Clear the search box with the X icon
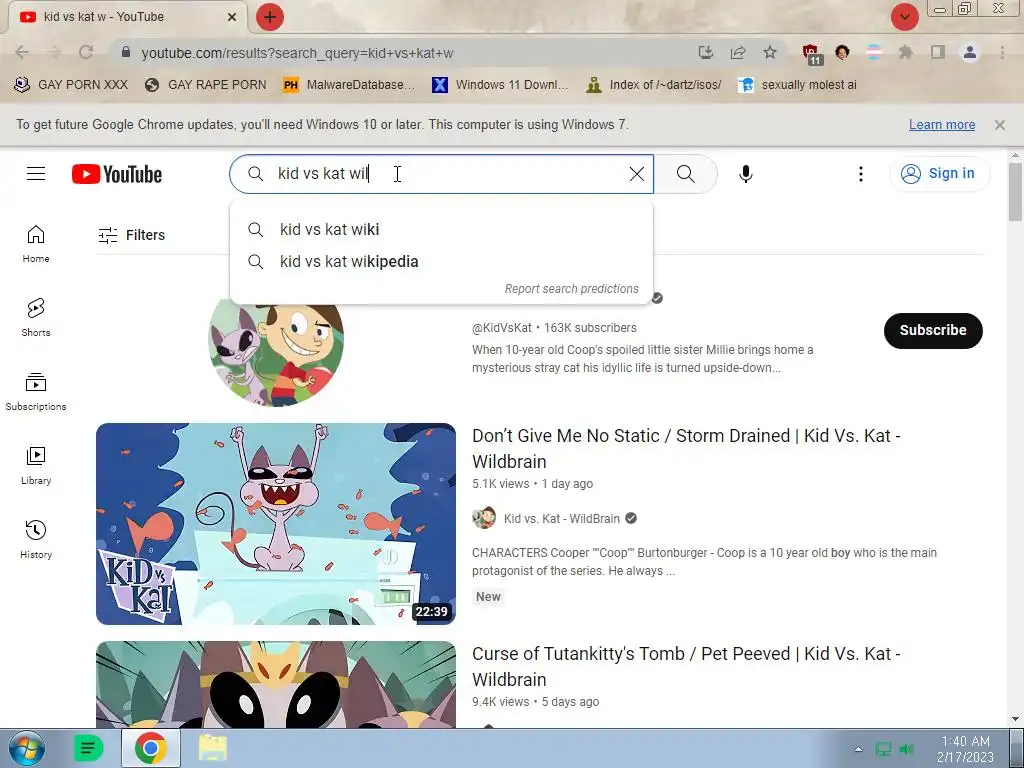The height and width of the screenshot is (768, 1024). click(637, 174)
